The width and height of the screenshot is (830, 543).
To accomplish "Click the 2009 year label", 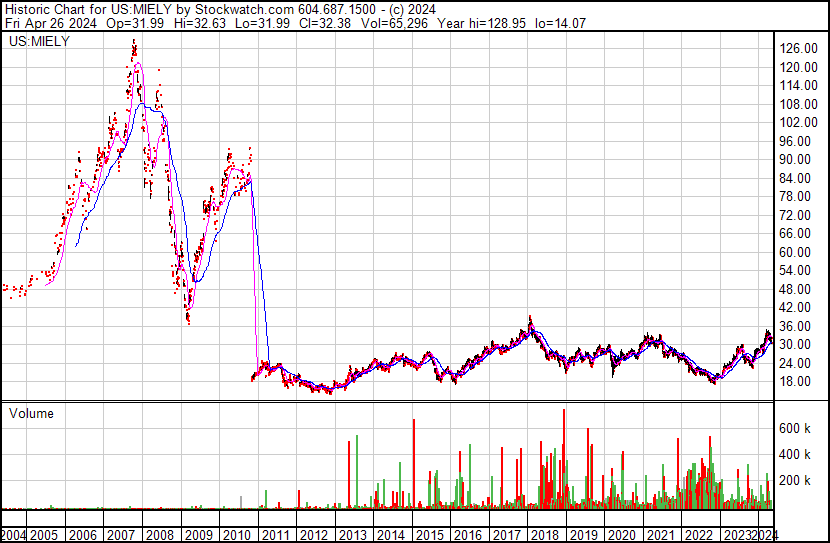I will pos(199,535).
